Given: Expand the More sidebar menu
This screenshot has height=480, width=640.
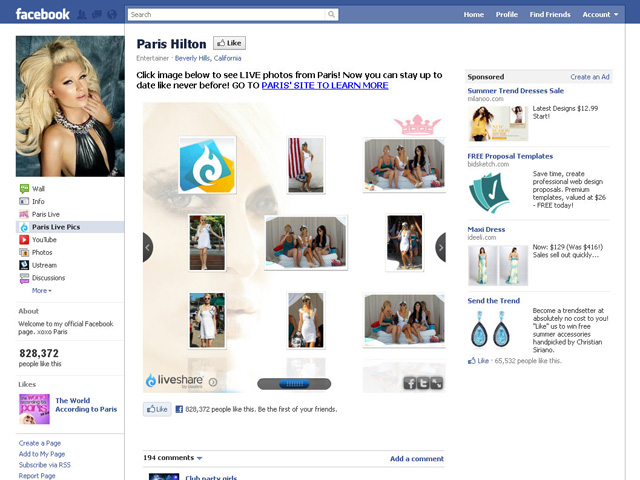Looking at the screenshot, I should (42, 291).
